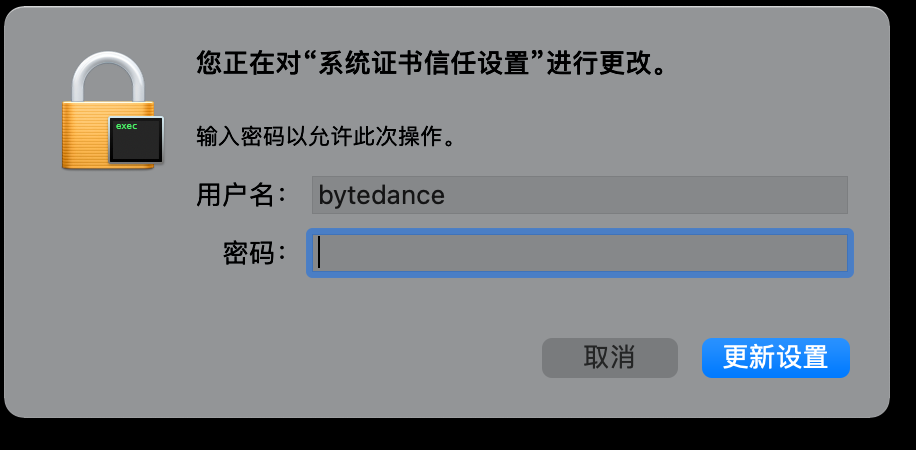Click the quoted 系统证书信任设置 phrase in title

tap(427, 63)
